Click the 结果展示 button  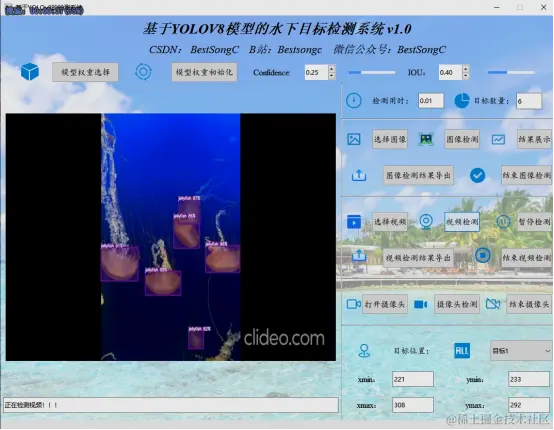(x=534, y=140)
